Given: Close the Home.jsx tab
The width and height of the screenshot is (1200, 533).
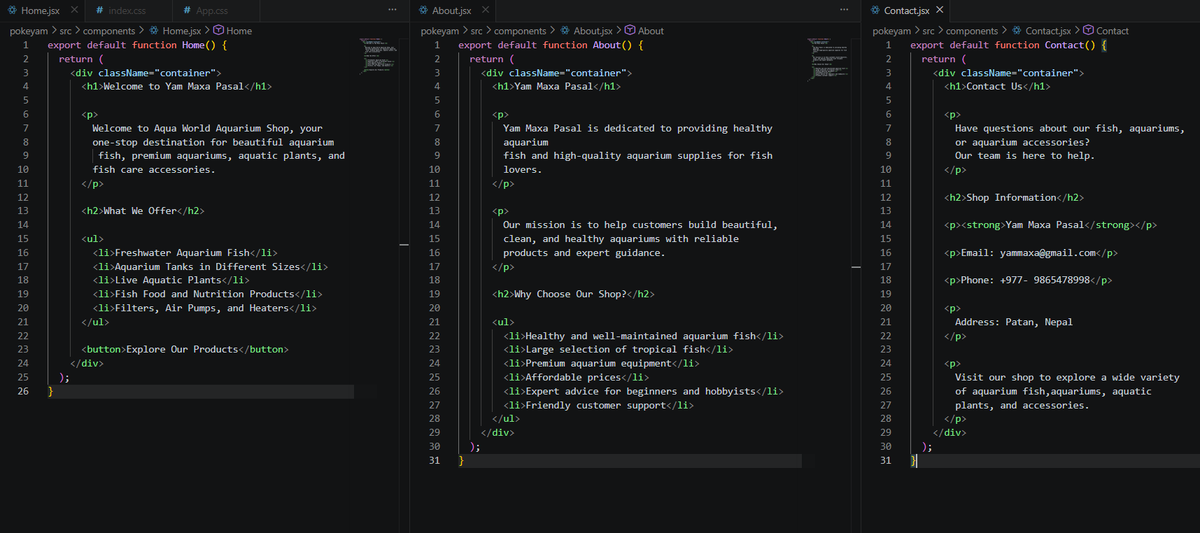Looking at the screenshot, I should 75,10.
